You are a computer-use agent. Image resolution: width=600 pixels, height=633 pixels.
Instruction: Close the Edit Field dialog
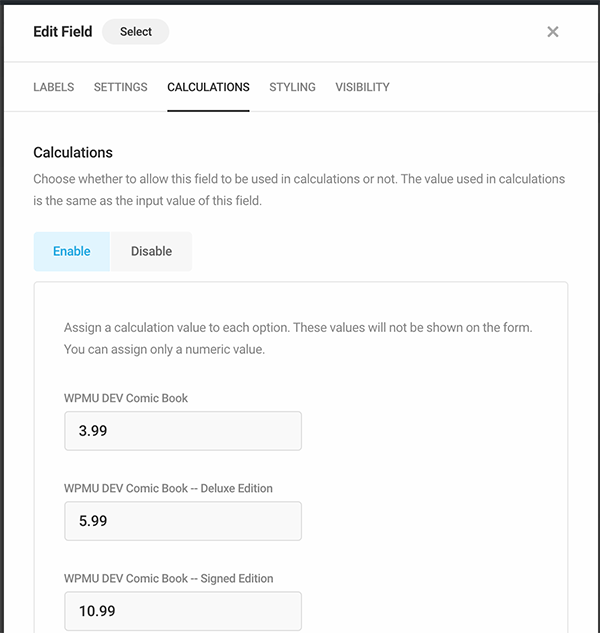point(552,32)
